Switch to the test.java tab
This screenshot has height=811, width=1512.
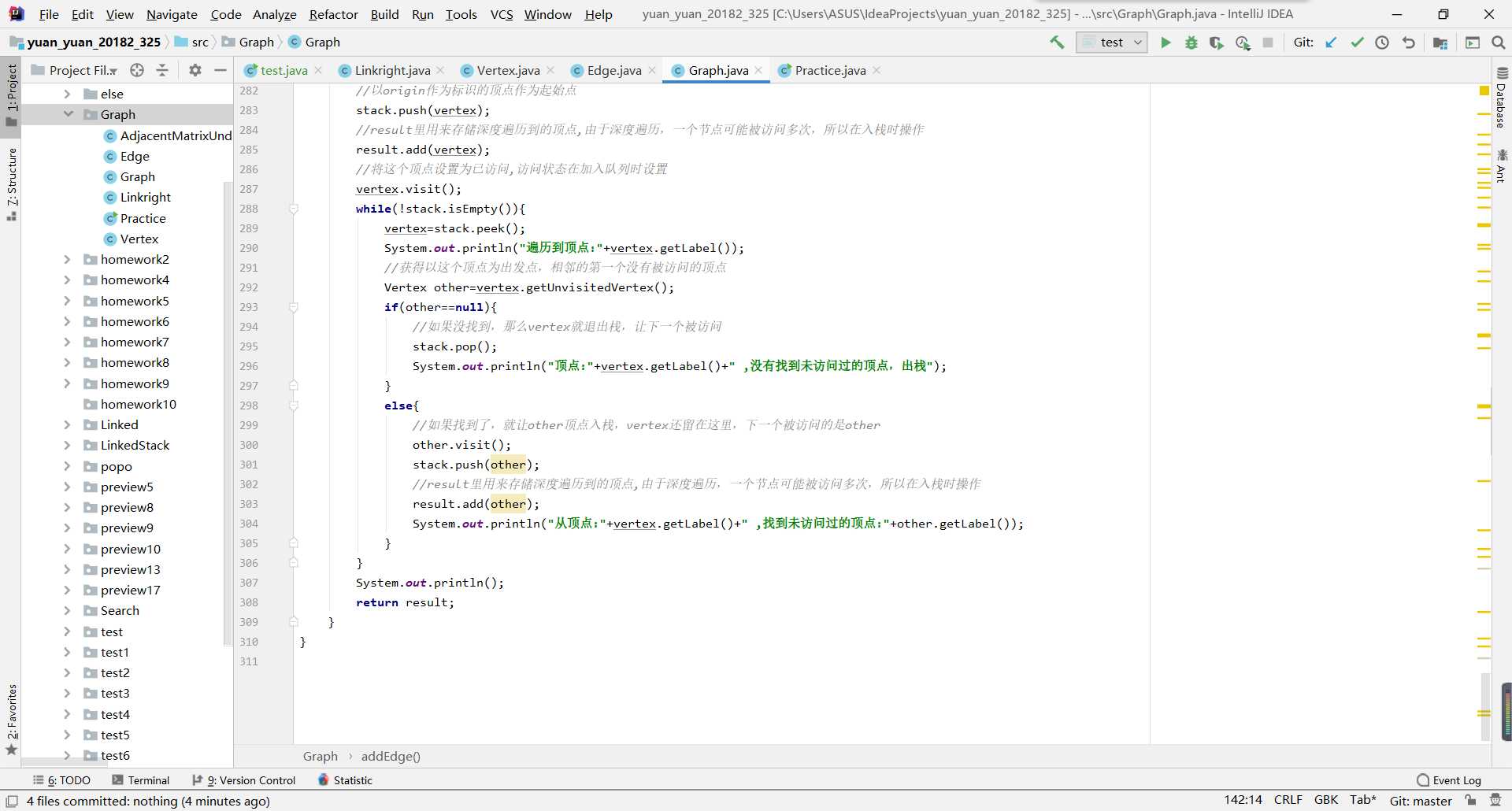tap(283, 70)
